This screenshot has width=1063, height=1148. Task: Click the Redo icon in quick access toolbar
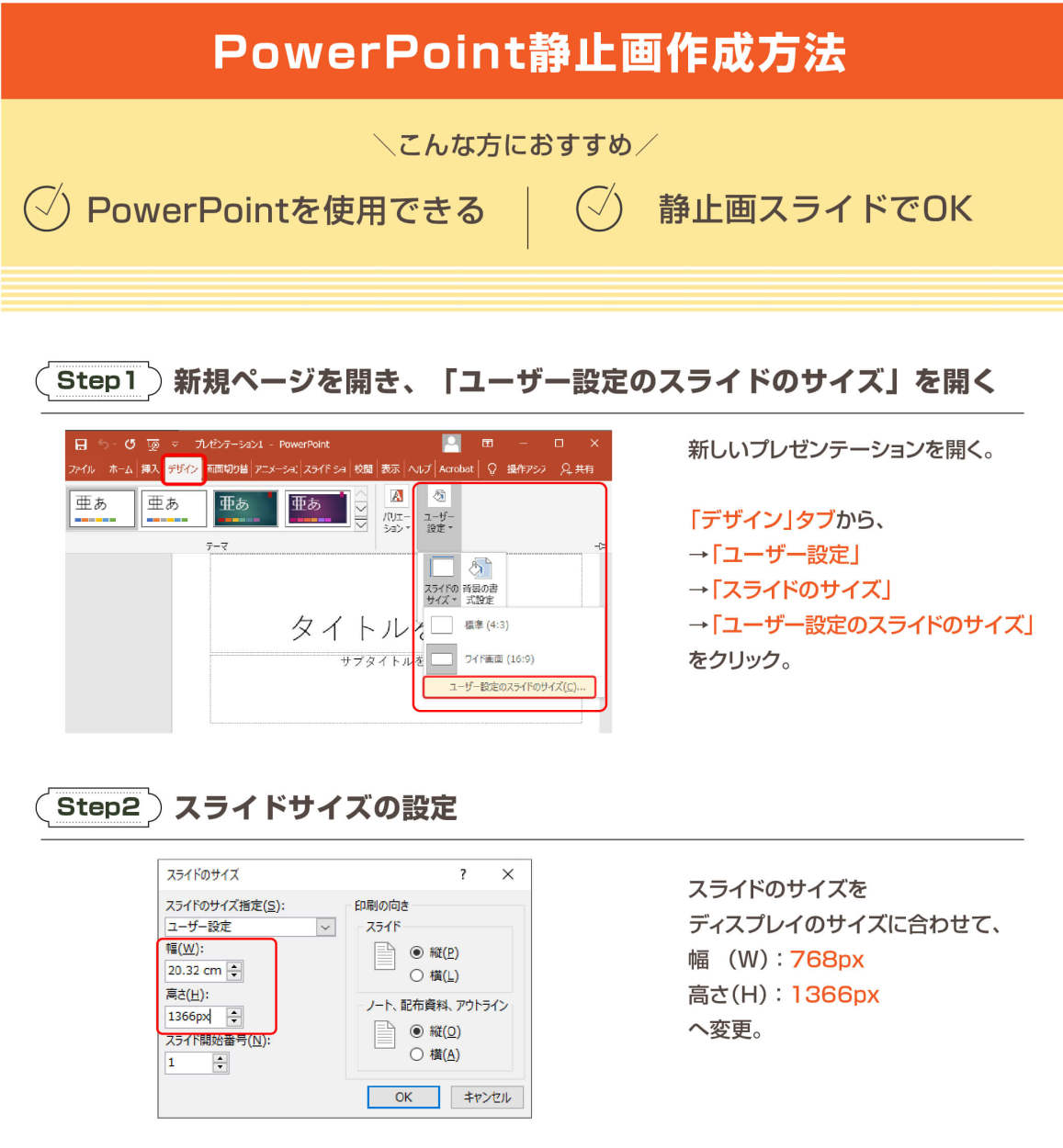tap(130, 444)
